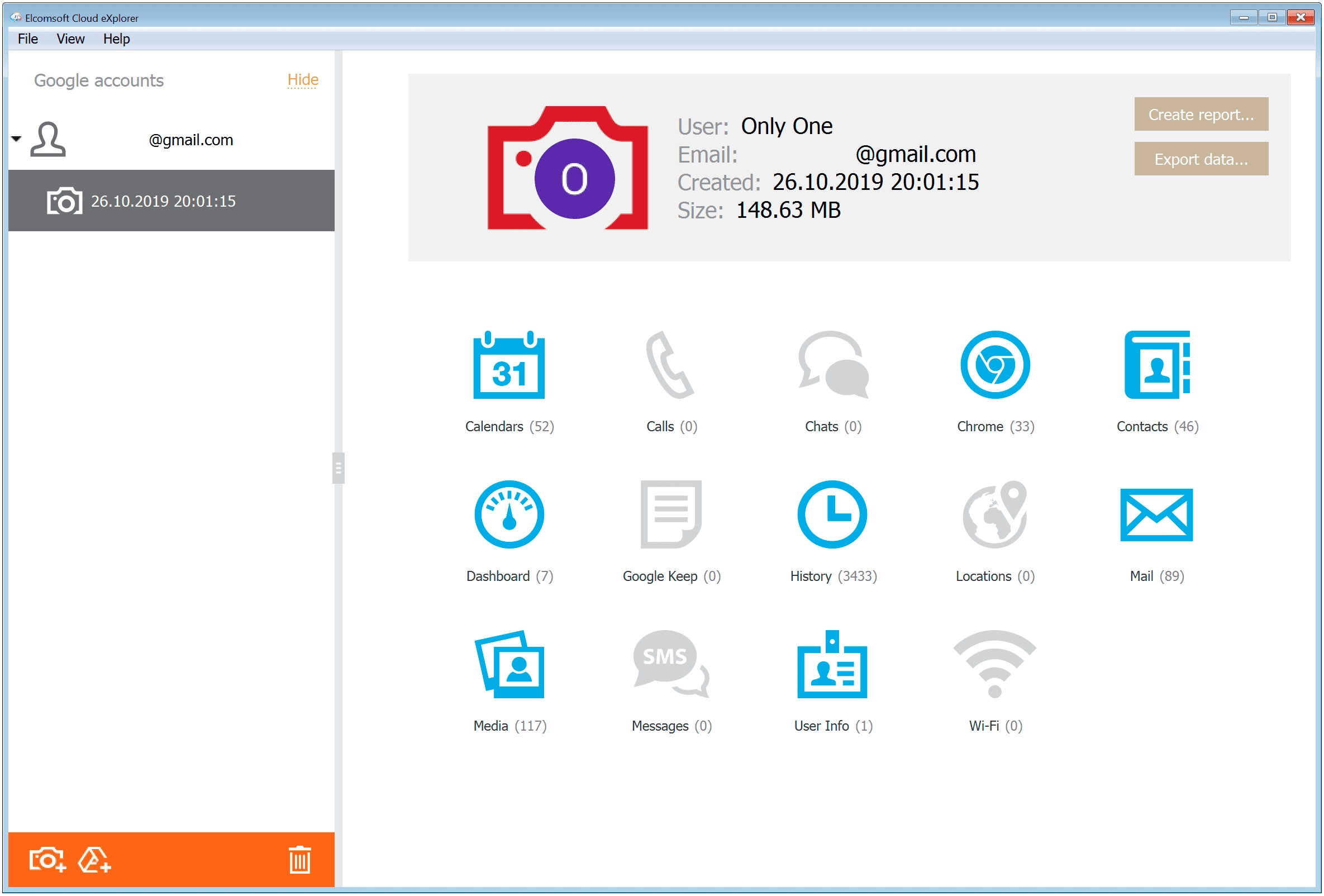
Task: Click the add snapshot camera icon
Action: coord(47,860)
